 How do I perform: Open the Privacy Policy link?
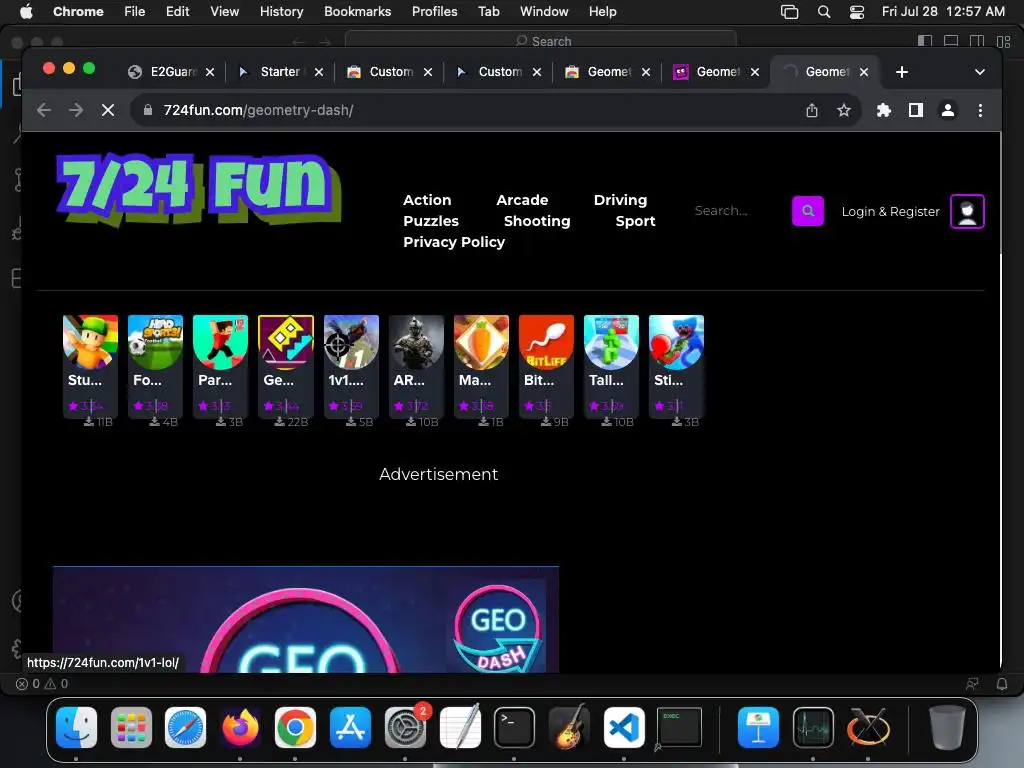point(454,242)
